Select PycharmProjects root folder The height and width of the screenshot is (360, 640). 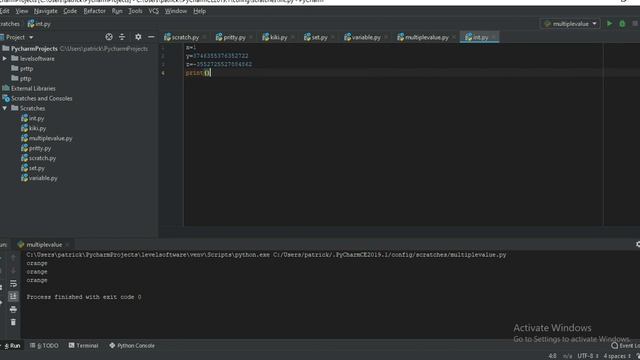coord(34,49)
